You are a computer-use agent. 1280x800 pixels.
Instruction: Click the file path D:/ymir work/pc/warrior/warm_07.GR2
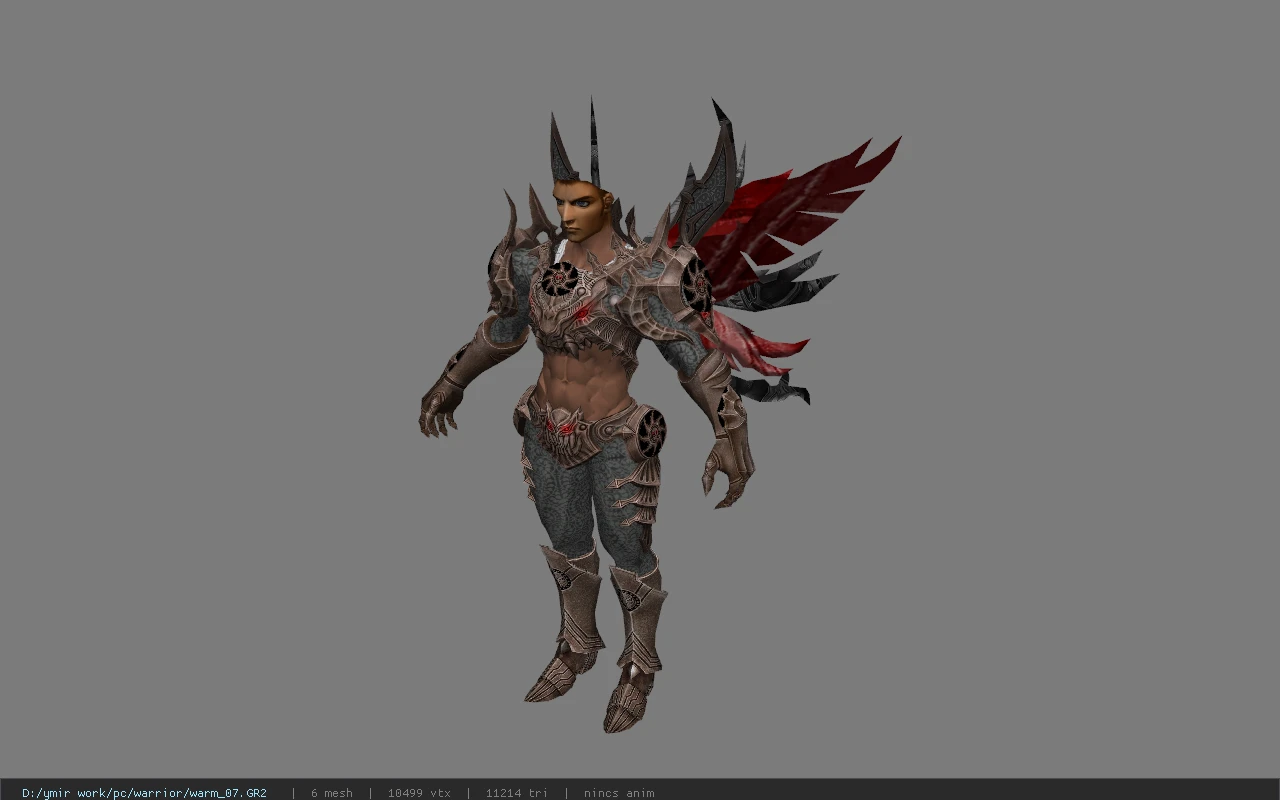[144, 793]
